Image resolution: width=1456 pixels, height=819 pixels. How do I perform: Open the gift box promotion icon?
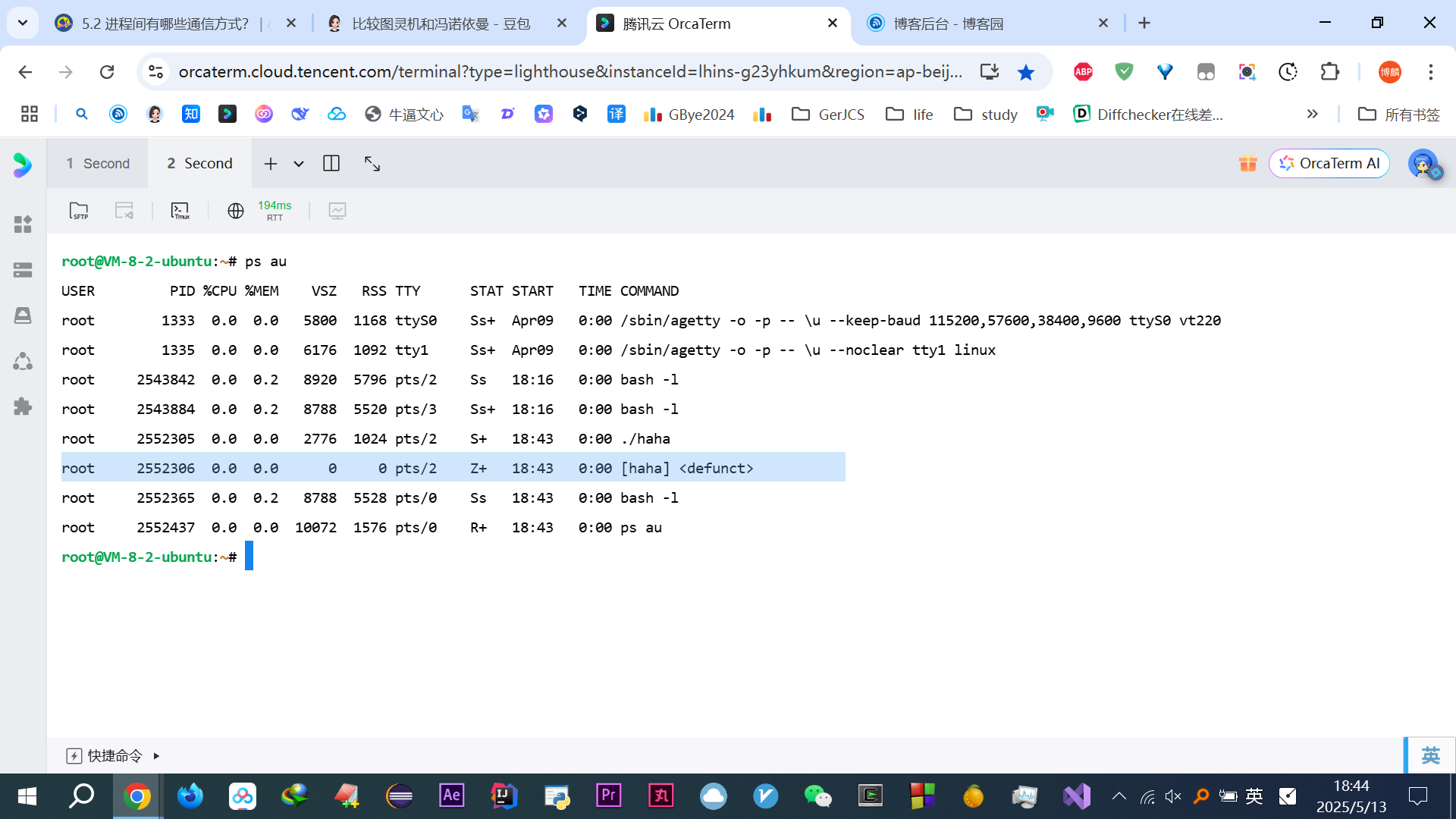1247,164
